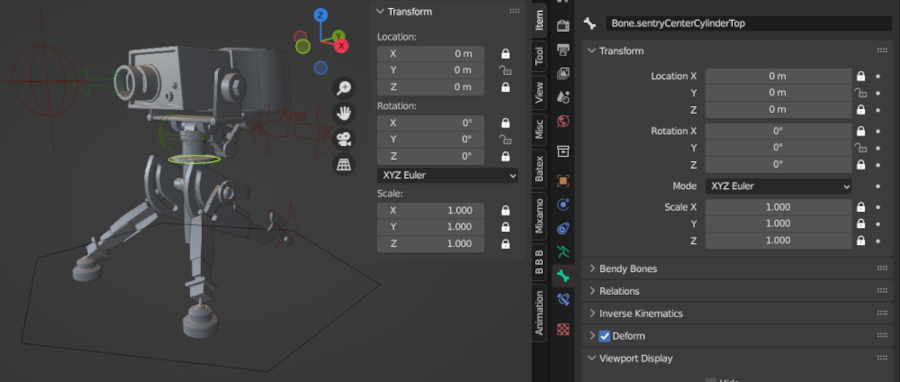Click the zoom magnifier viewport icon
This screenshot has width=900, height=382.
[x=344, y=88]
